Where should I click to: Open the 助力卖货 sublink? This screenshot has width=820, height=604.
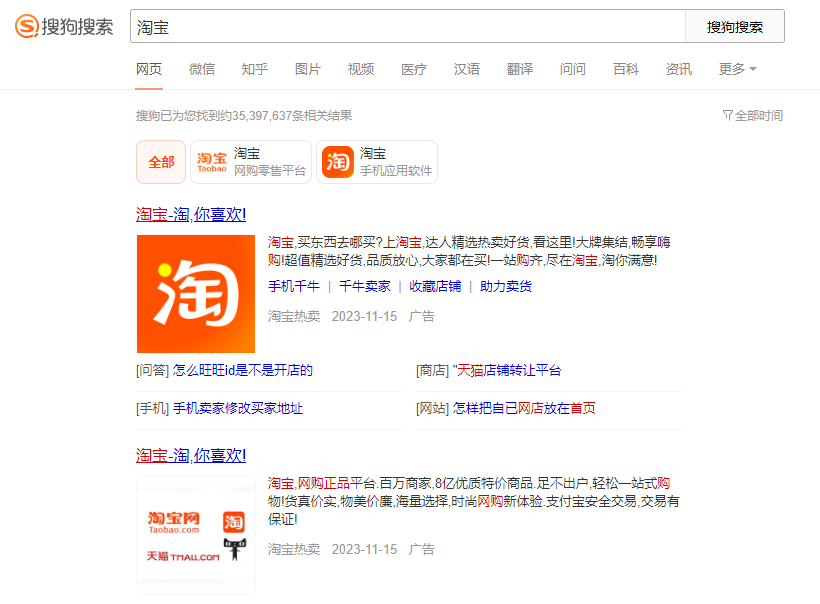[x=506, y=287]
